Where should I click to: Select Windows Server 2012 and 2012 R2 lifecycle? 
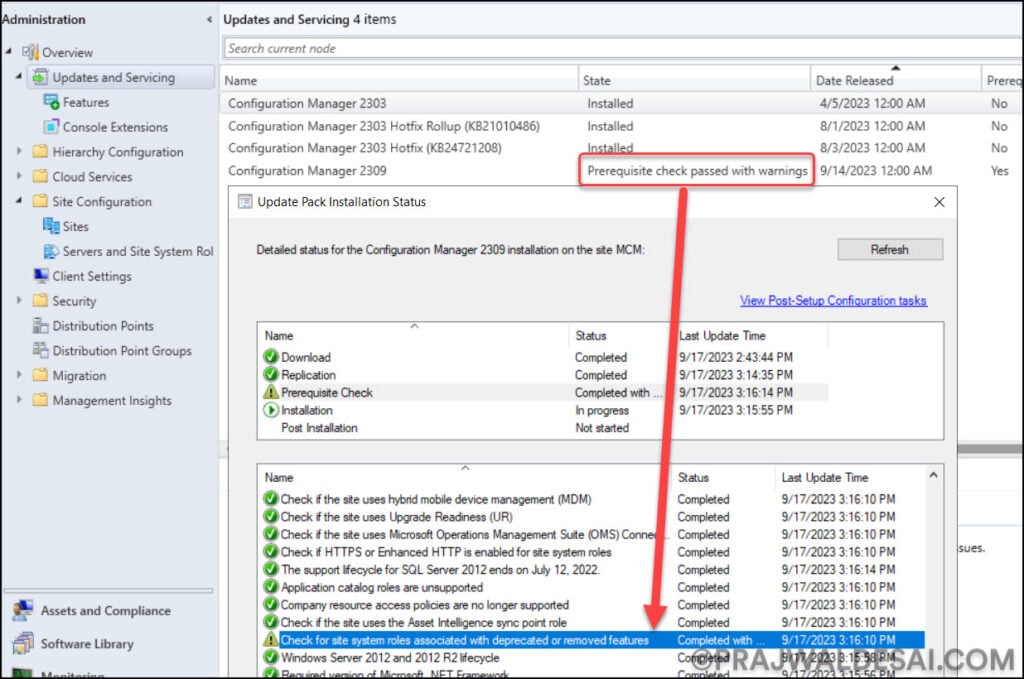(x=592, y=657)
